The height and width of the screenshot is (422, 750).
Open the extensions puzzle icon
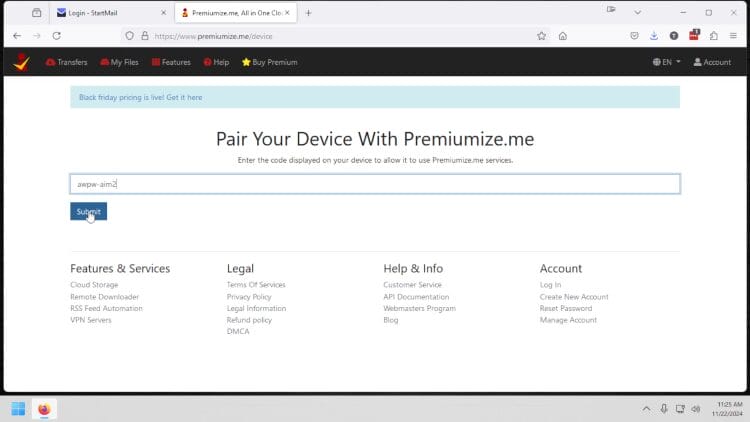pyautogui.click(x=714, y=36)
